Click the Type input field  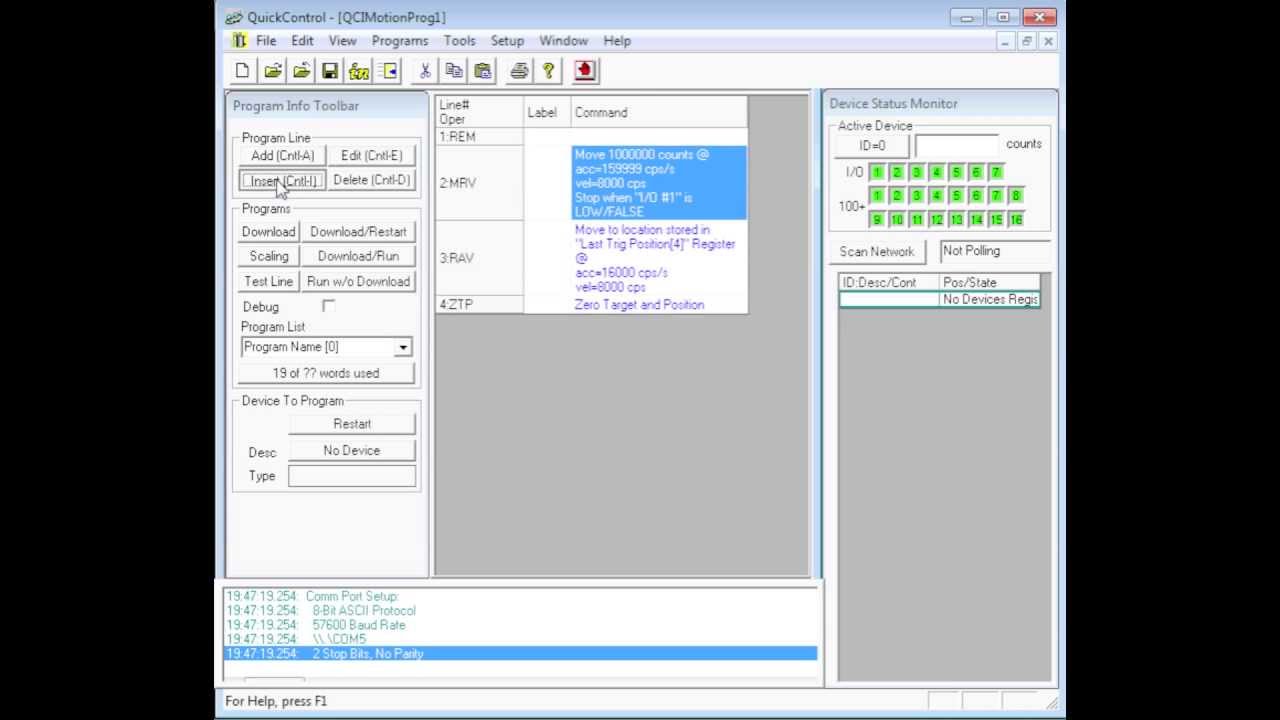coord(352,476)
